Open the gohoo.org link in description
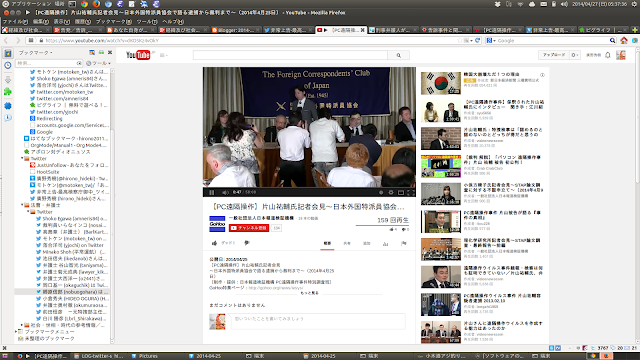 tap(276, 288)
